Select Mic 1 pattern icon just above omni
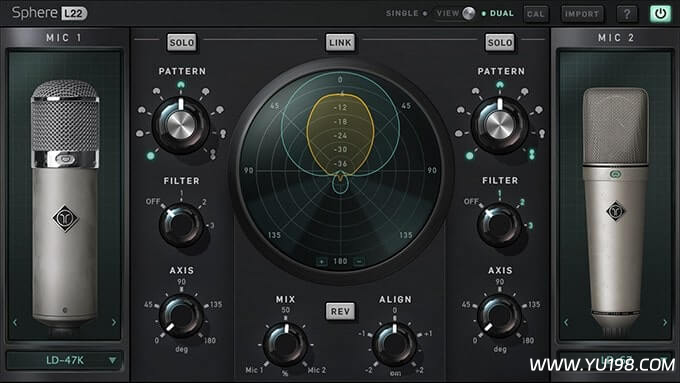Screen dimensions: 680x383 tap(140, 134)
